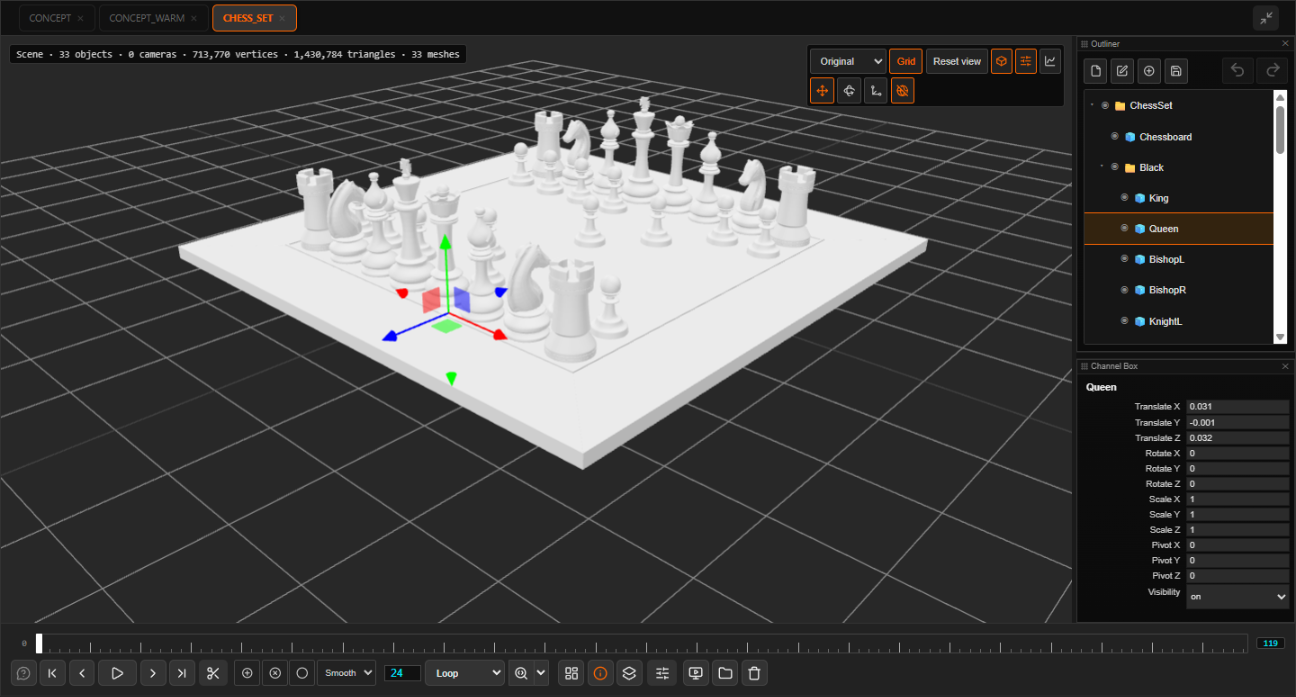Screen dimensions: 1296x697
Task: Open timeline settings sliders in bottom bar
Action: coord(662,673)
